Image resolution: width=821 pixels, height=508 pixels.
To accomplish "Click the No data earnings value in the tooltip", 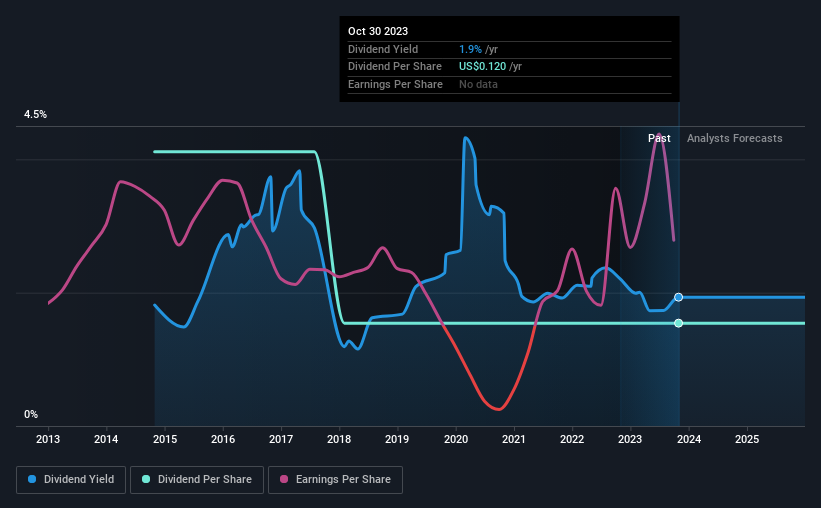I will click(478, 84).
